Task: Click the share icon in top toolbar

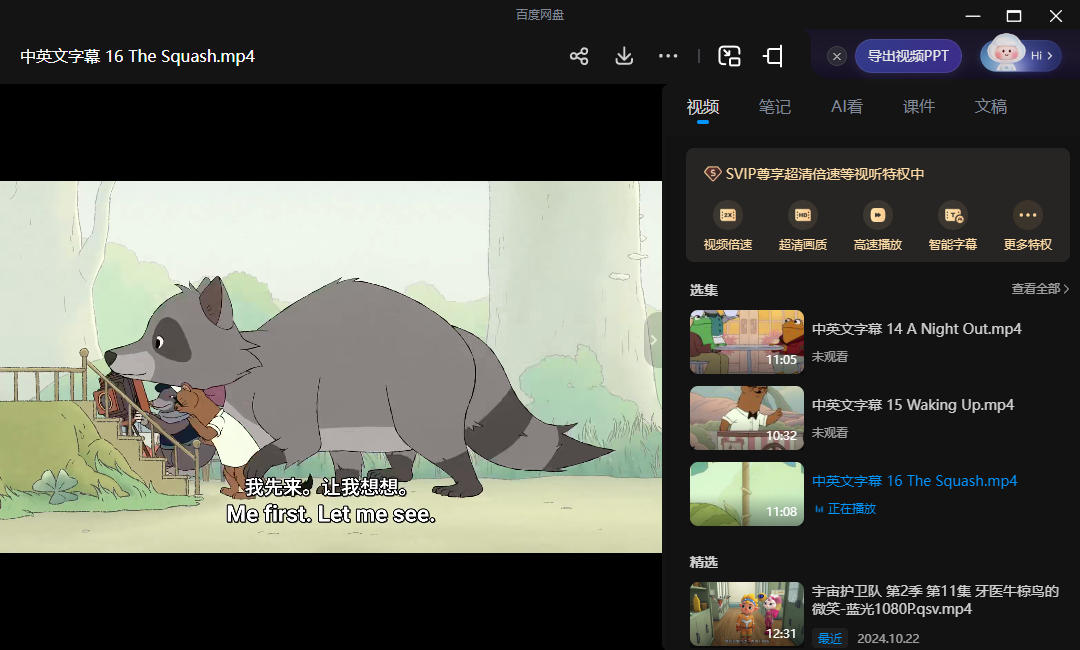Action: pyautogui.click(x=579, y=56)
